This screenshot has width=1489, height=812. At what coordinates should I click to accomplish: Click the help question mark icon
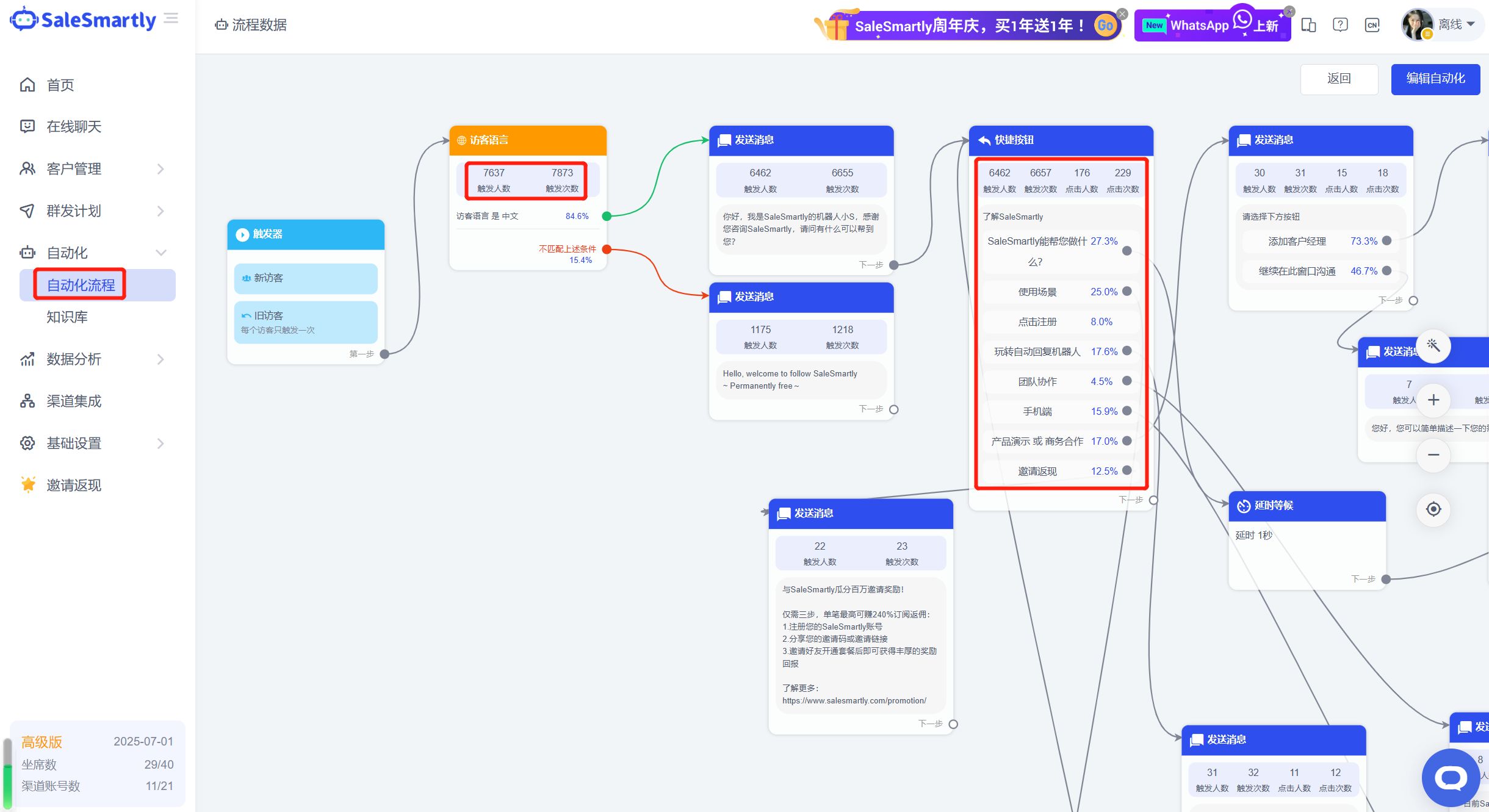[x=1340, y=25]
